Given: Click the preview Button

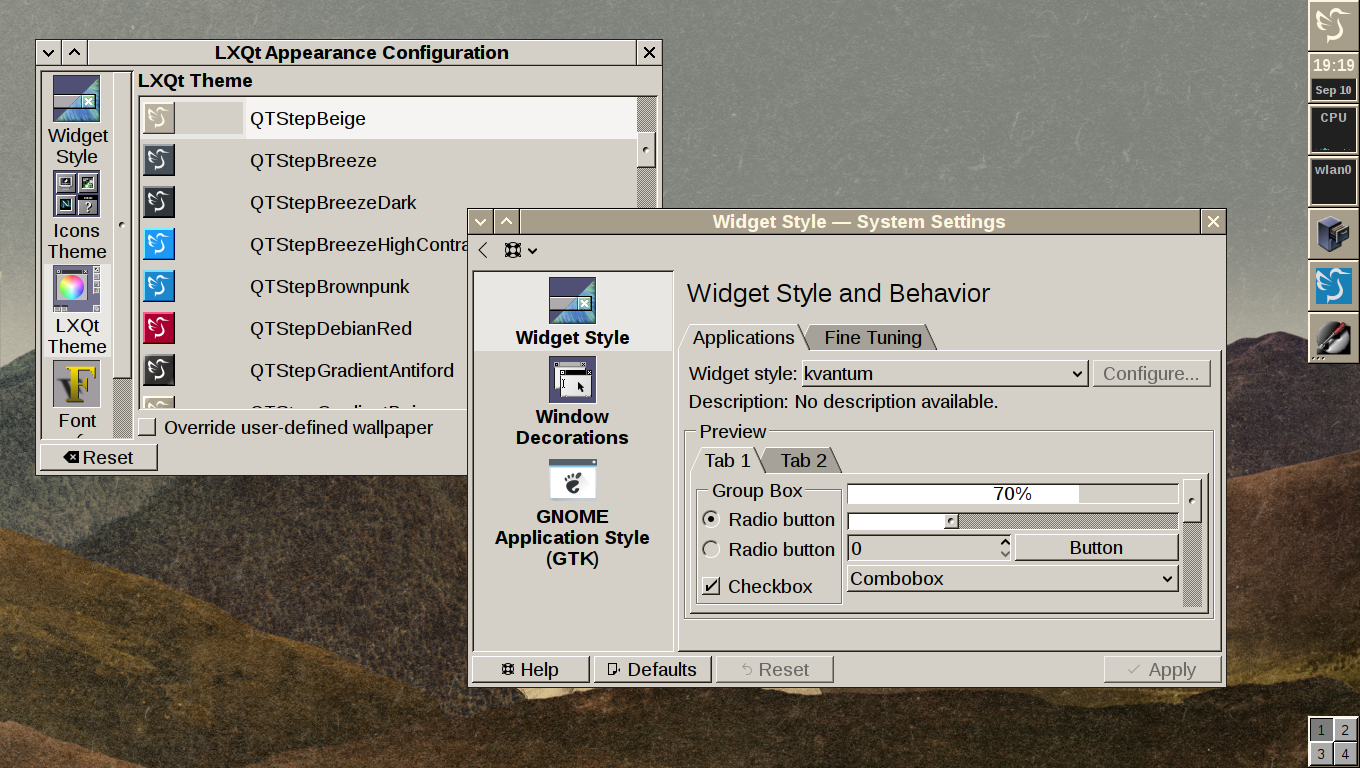Looking at the screenshot, I should click(1096, 548).
